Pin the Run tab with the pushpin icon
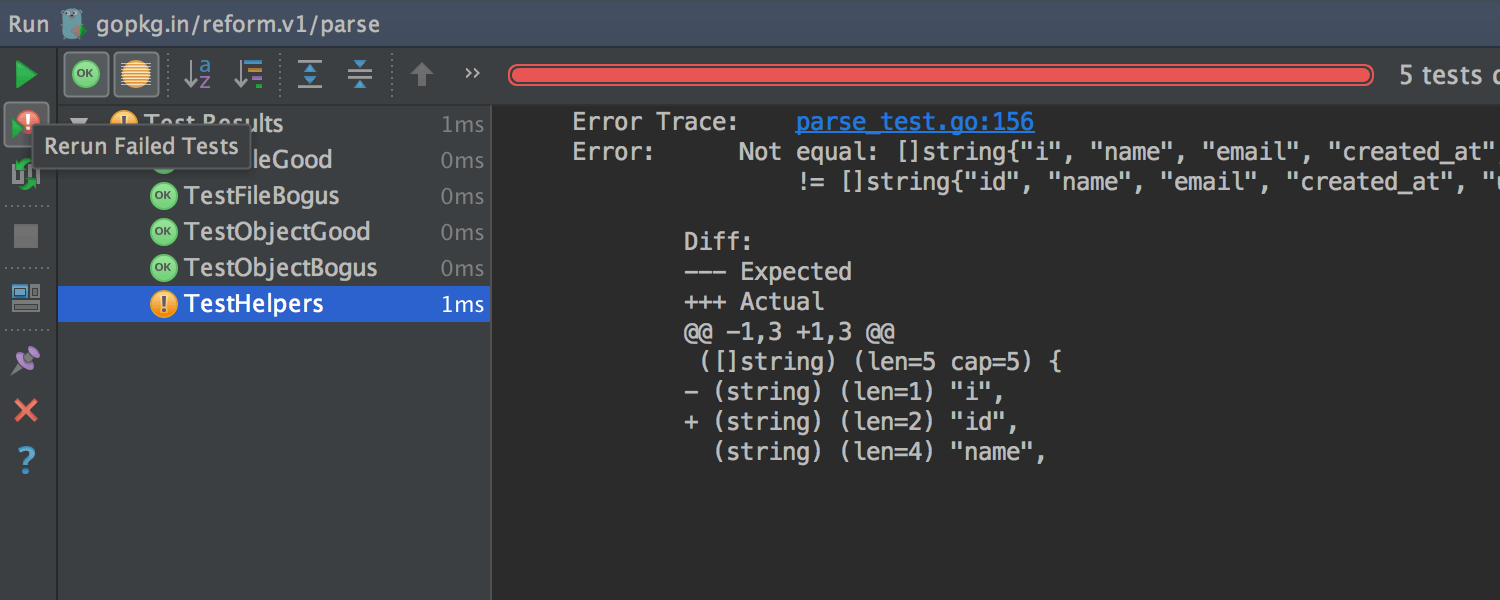 coord(26,360)
